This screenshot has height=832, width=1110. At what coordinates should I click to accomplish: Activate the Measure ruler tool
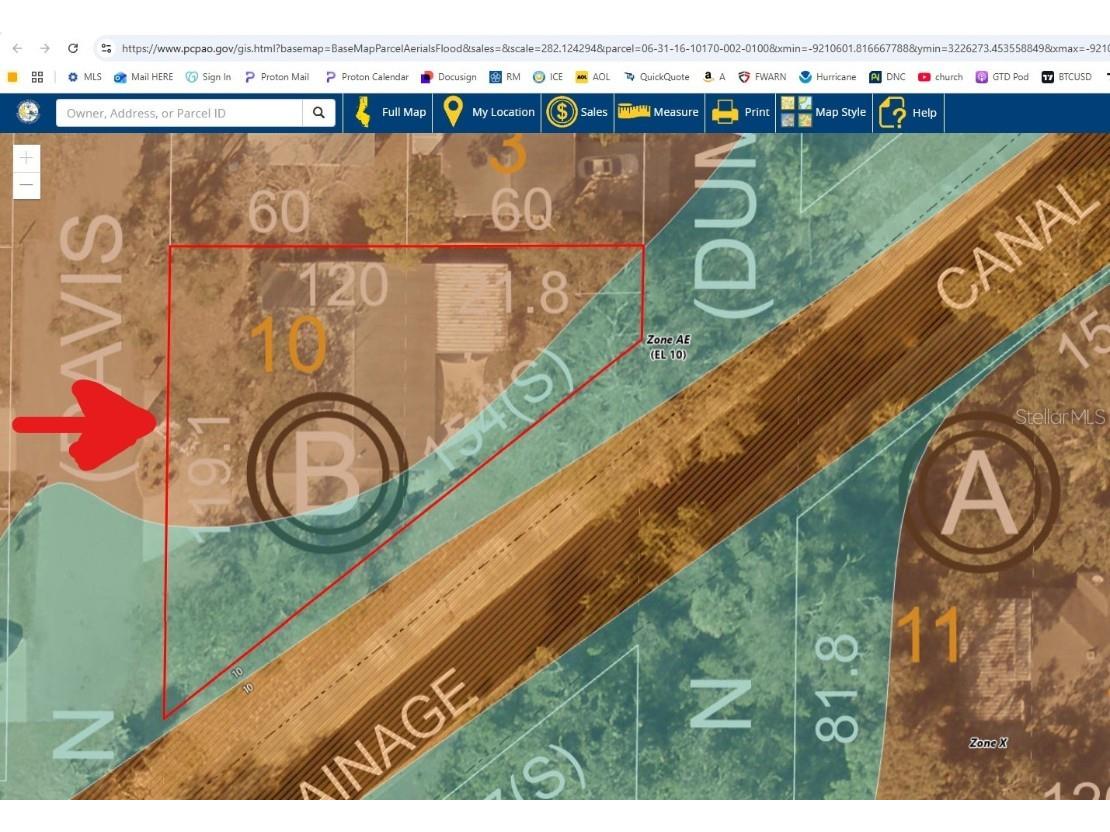point(658,113)
